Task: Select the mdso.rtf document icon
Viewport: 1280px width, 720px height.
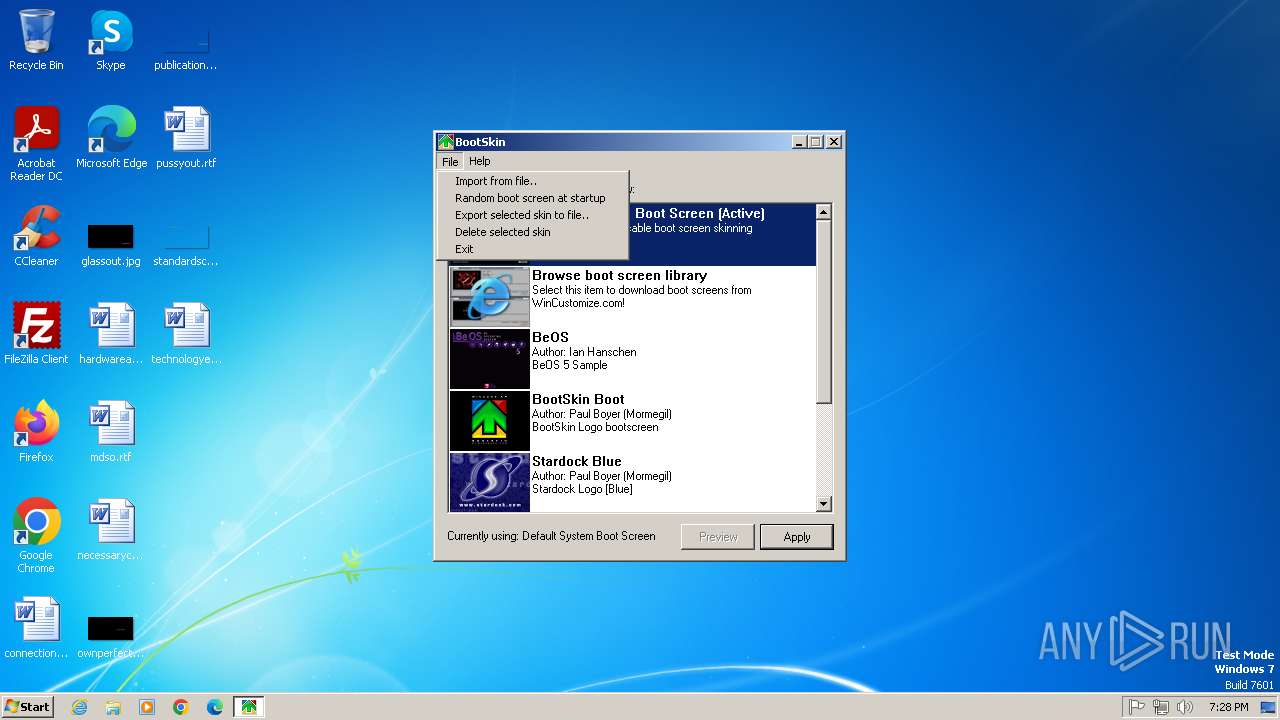Action: click(x=111, y=432)
